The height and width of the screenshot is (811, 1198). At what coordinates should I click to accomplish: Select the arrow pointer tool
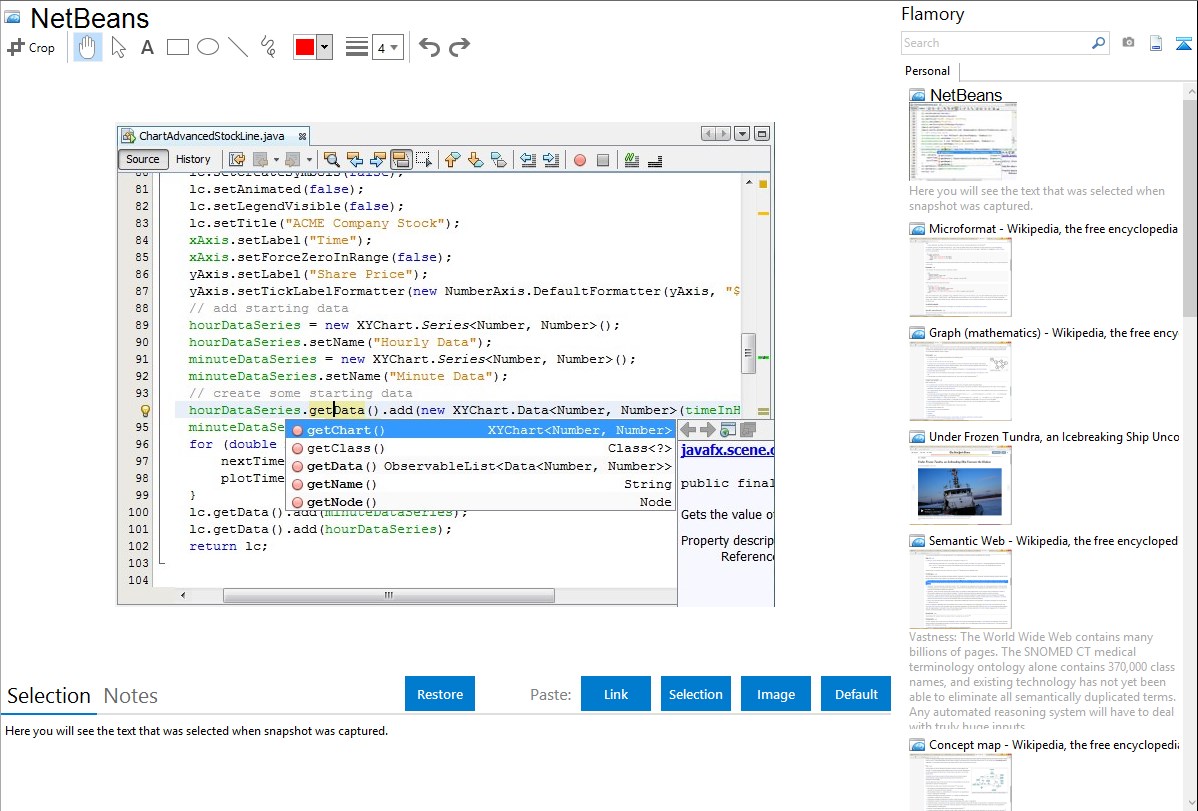(x=118, y=47)
